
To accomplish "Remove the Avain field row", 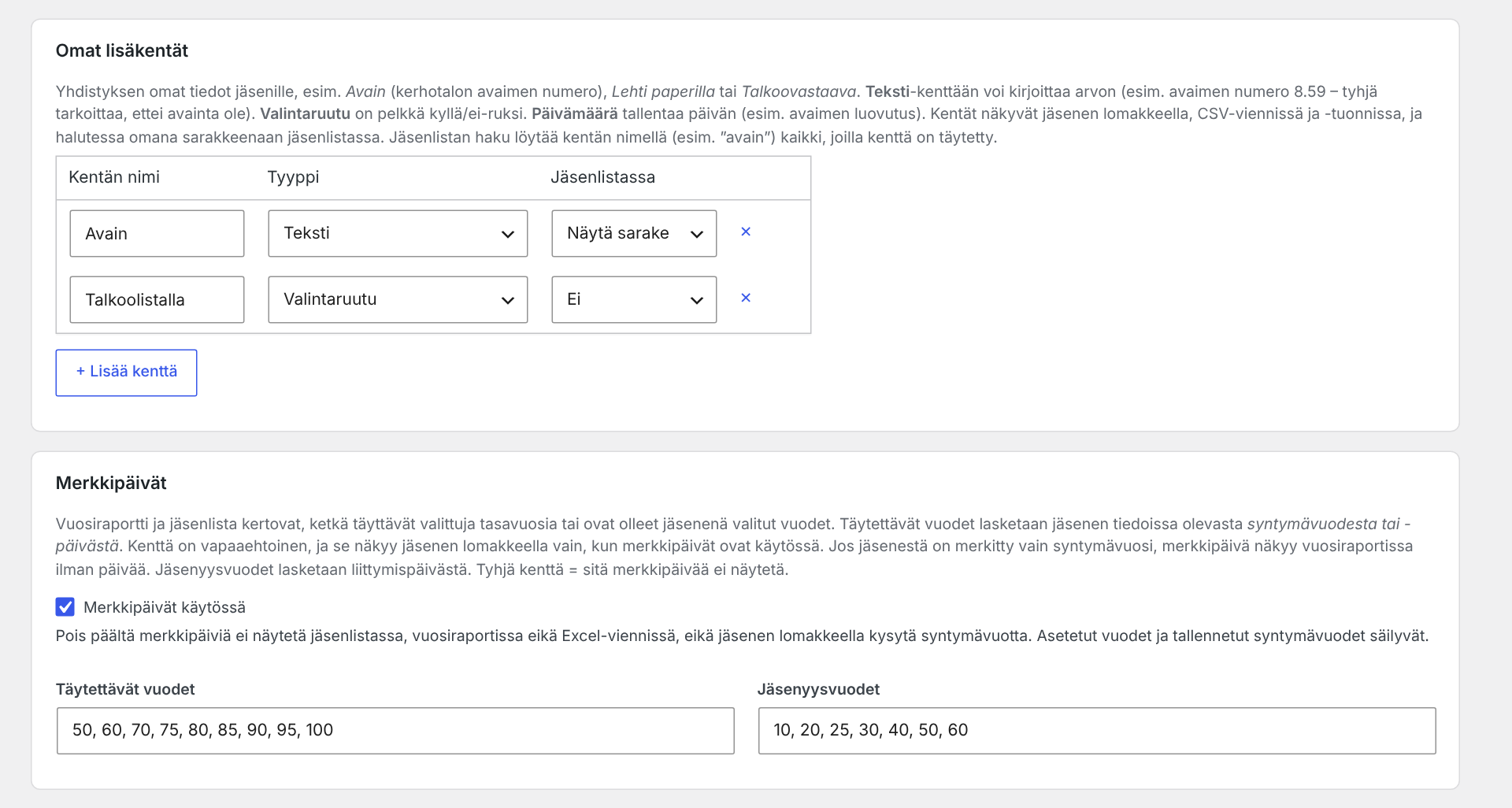I will tap(746, 232).
